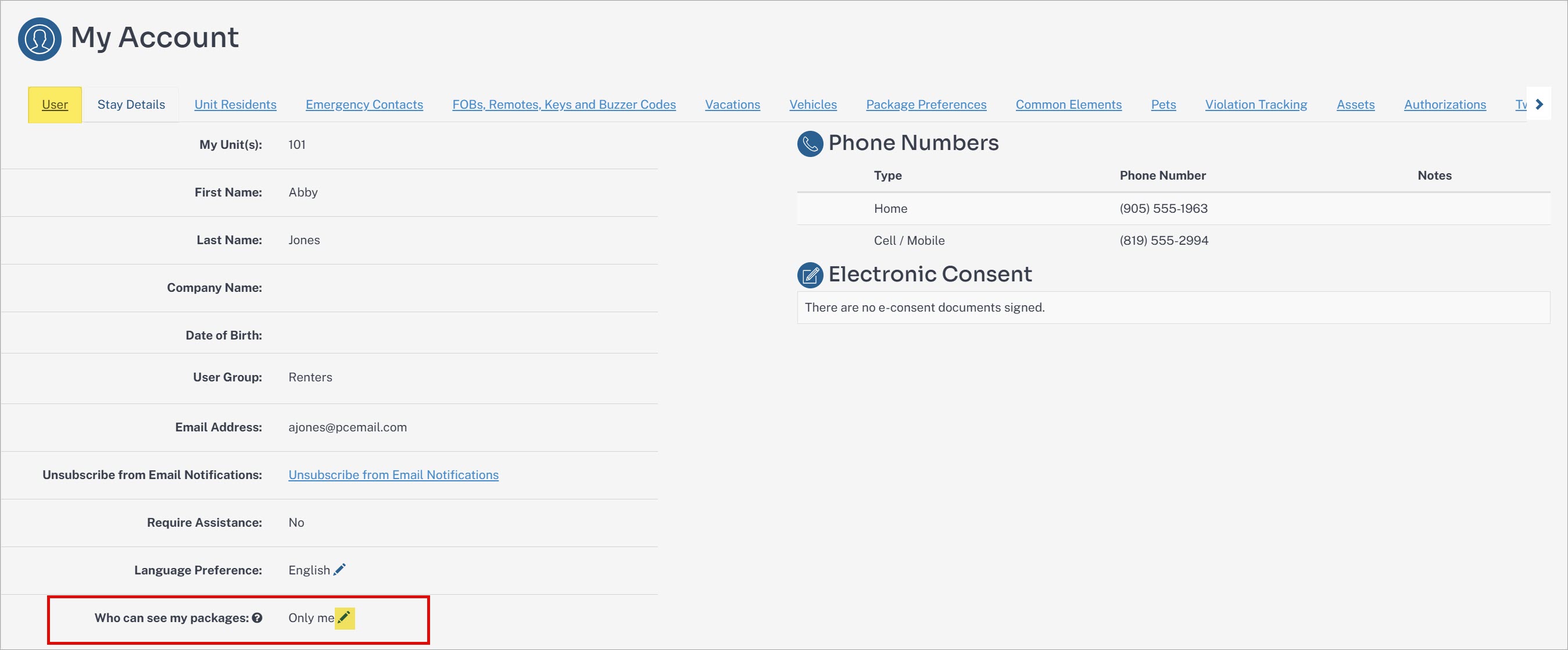
Task: Edit Language Preference with pencil icon
Action: tap(339, 570)
